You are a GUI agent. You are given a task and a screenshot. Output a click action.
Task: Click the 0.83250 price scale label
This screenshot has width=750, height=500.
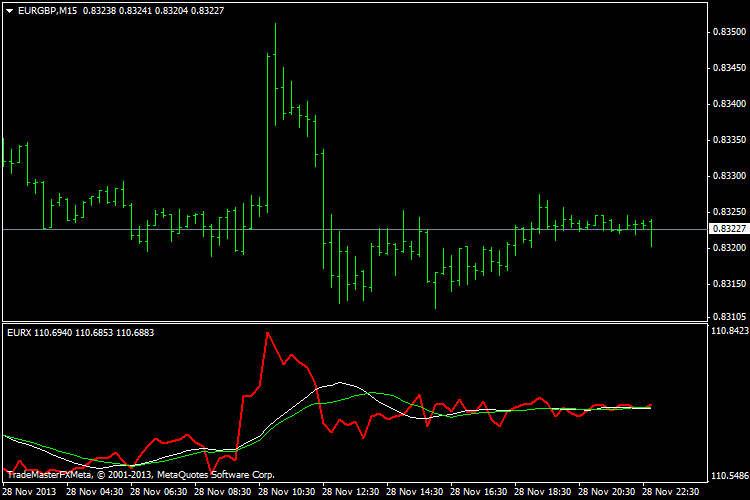pos(727,212)
